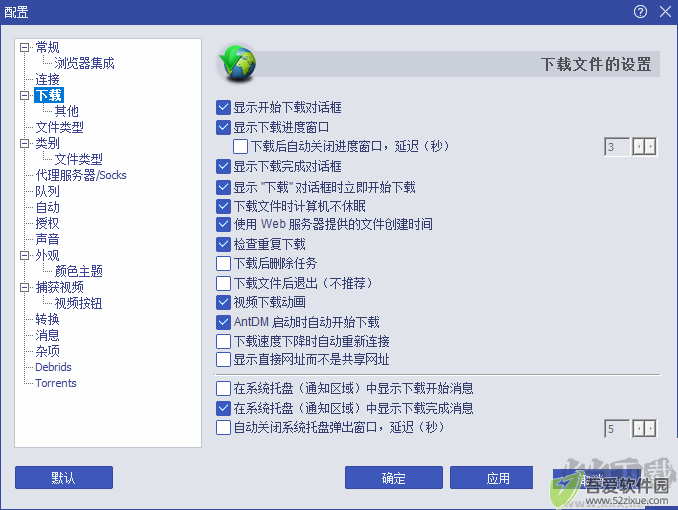Collapse the 捕获视频 tree node

click(x=25, y=287)
